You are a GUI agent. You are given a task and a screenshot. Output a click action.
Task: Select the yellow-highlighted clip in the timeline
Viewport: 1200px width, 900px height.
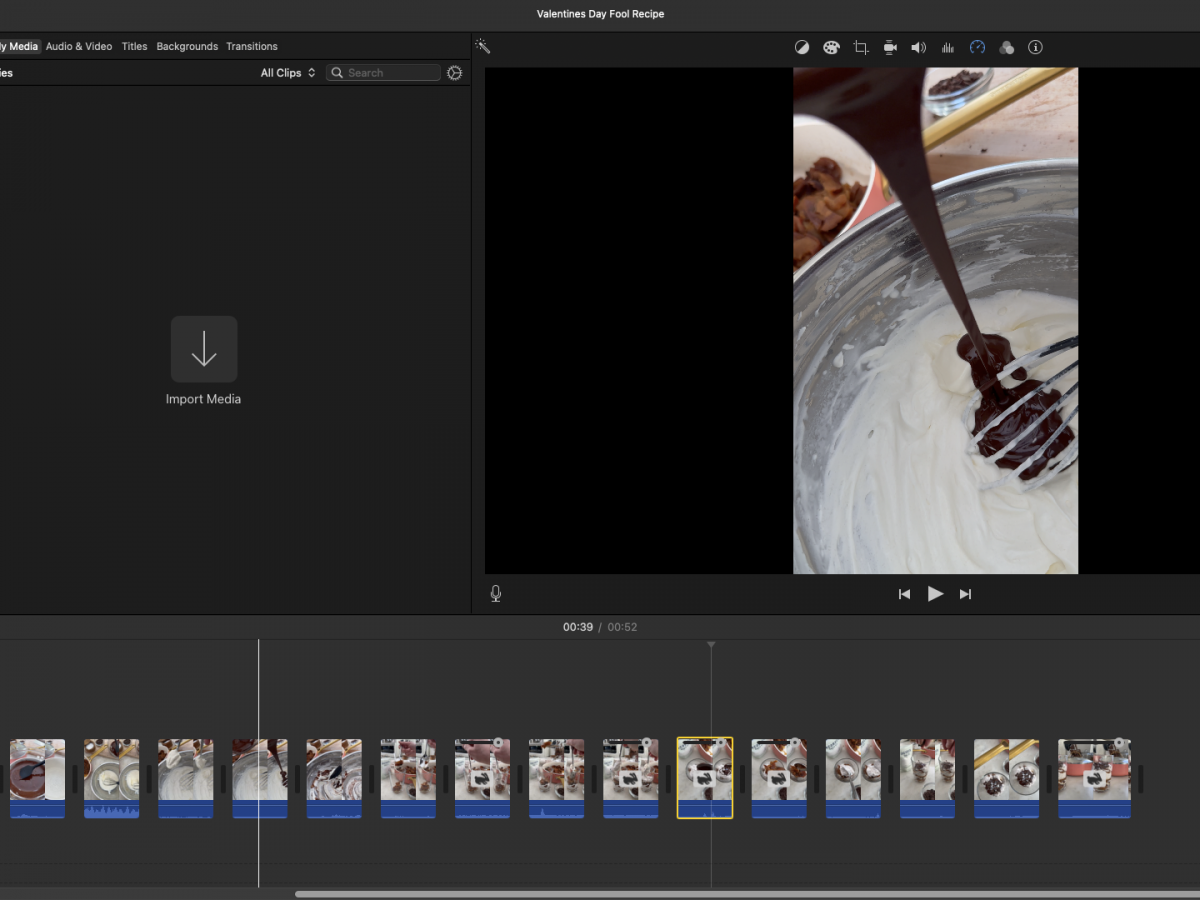[705, 775]
